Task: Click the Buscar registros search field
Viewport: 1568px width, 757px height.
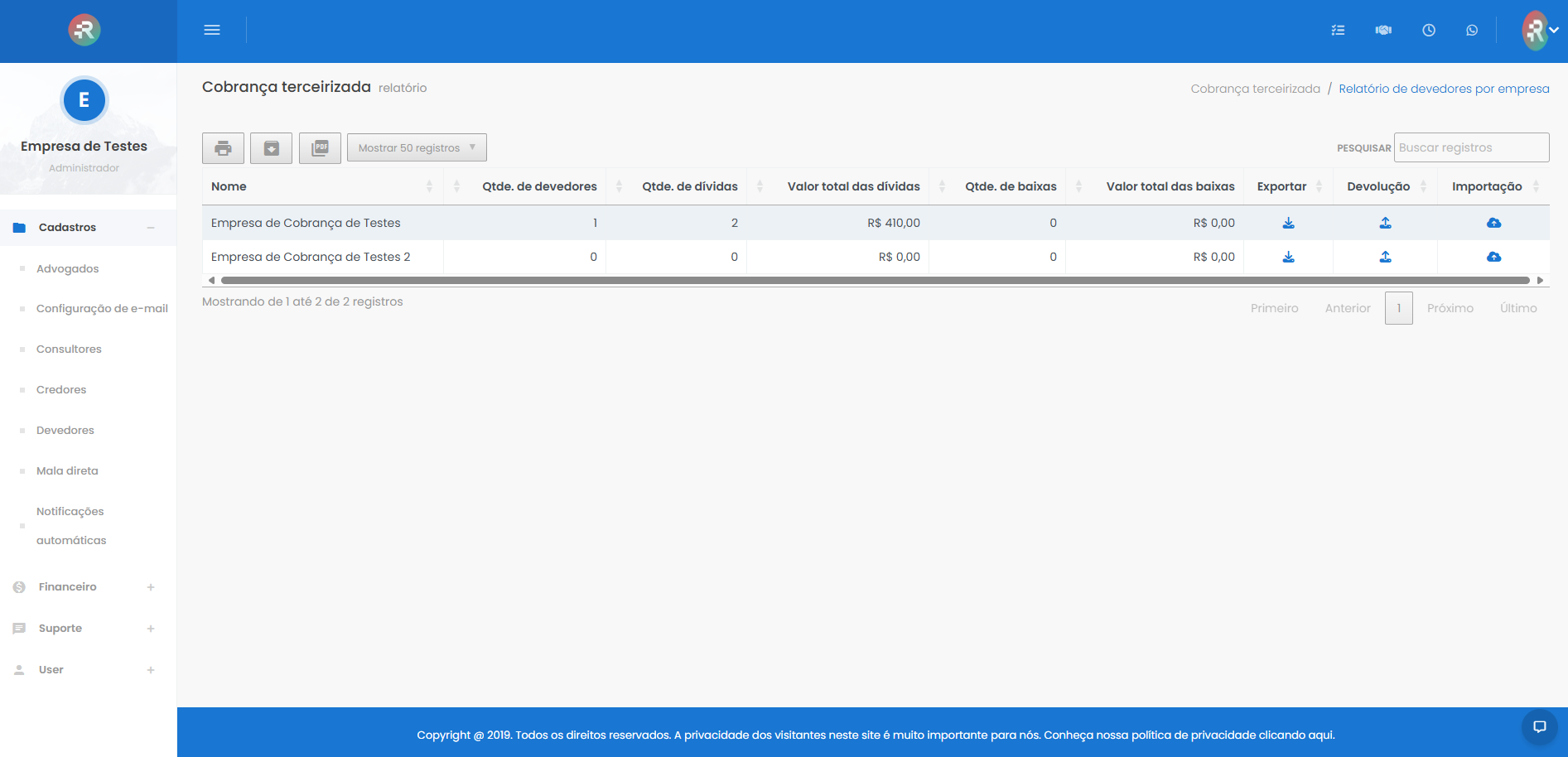Action: [x=1471, y=147]
